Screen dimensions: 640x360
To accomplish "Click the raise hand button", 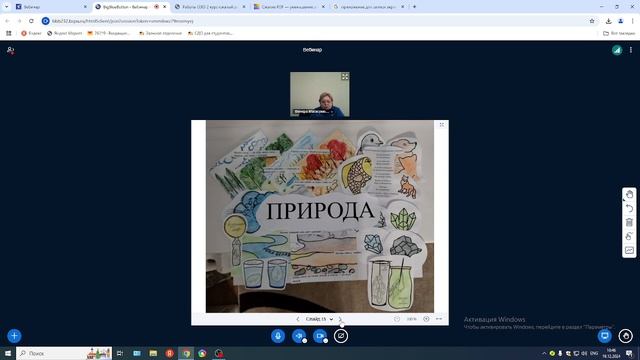I will pos(626,336).
